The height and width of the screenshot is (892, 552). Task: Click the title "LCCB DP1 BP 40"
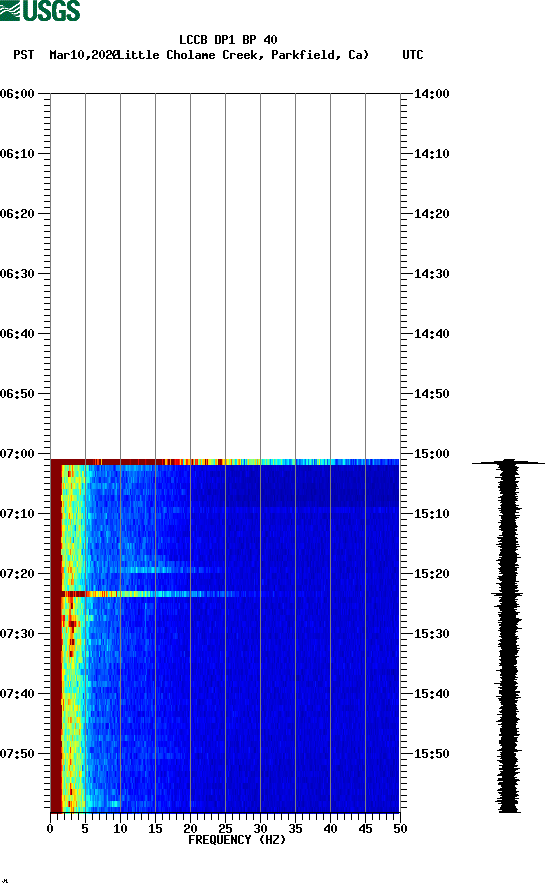(228, 40)
